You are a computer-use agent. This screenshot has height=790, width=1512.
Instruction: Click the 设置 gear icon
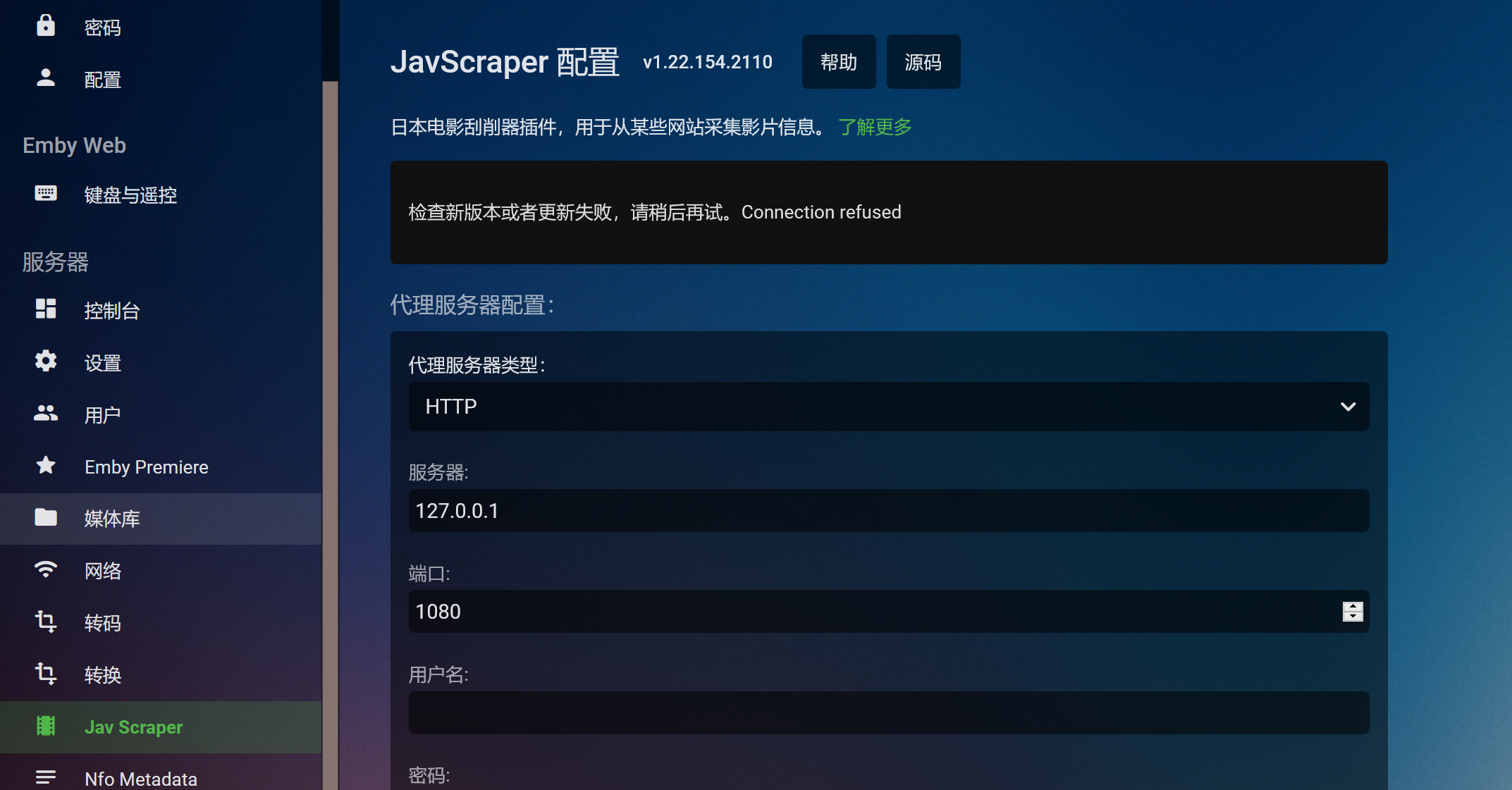pyautogui.click(x=45, y=362)
